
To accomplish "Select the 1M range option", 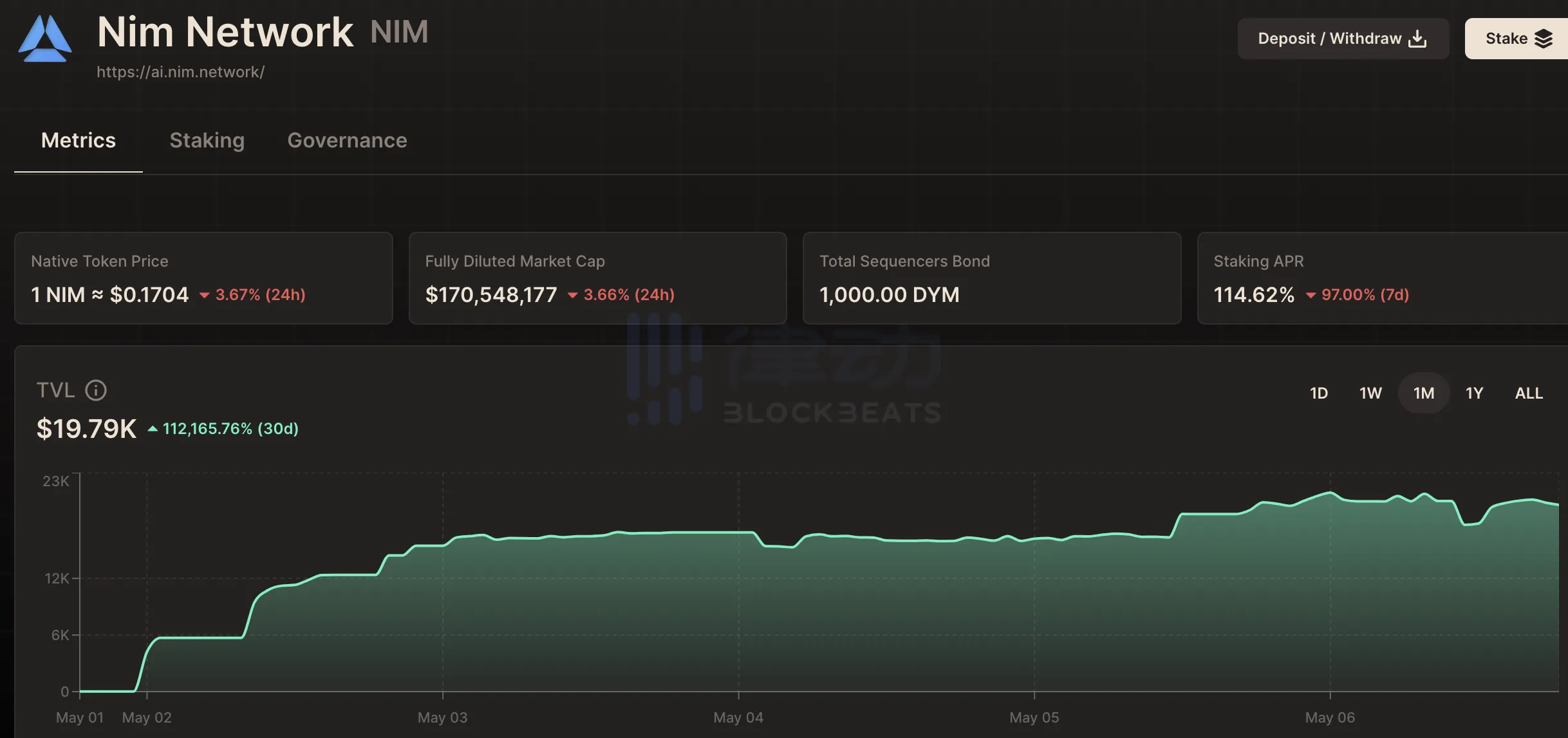I will tap(1423, 393).
